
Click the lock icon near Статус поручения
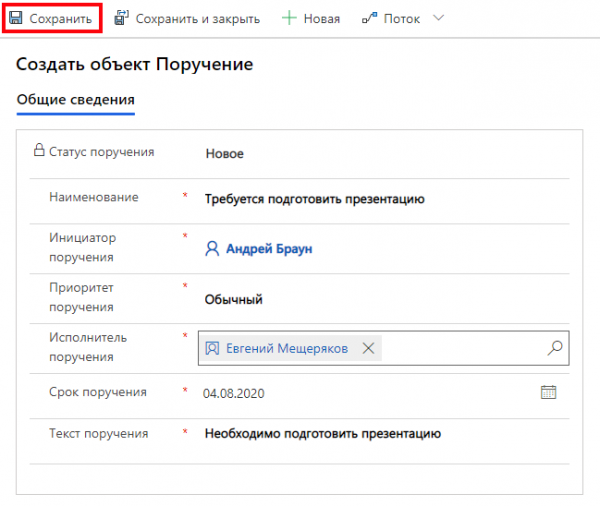40,152
